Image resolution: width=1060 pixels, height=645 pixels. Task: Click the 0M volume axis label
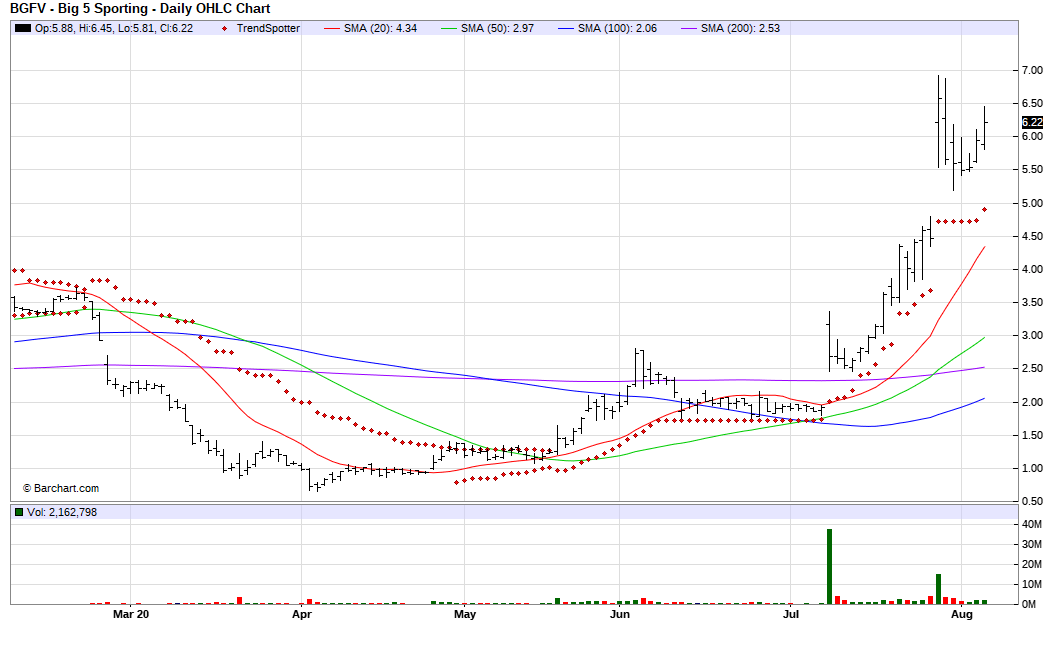[x=1029, y=604]
